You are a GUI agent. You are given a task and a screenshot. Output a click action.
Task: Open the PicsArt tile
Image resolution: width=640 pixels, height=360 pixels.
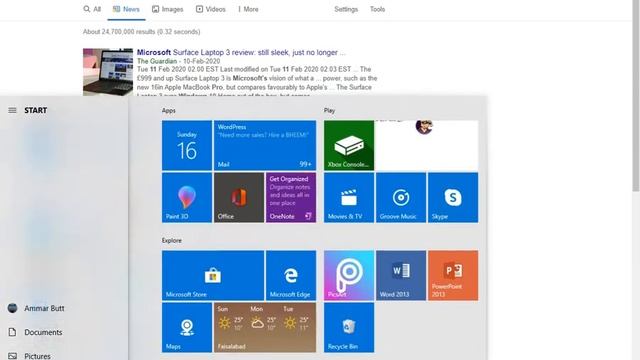349,276
